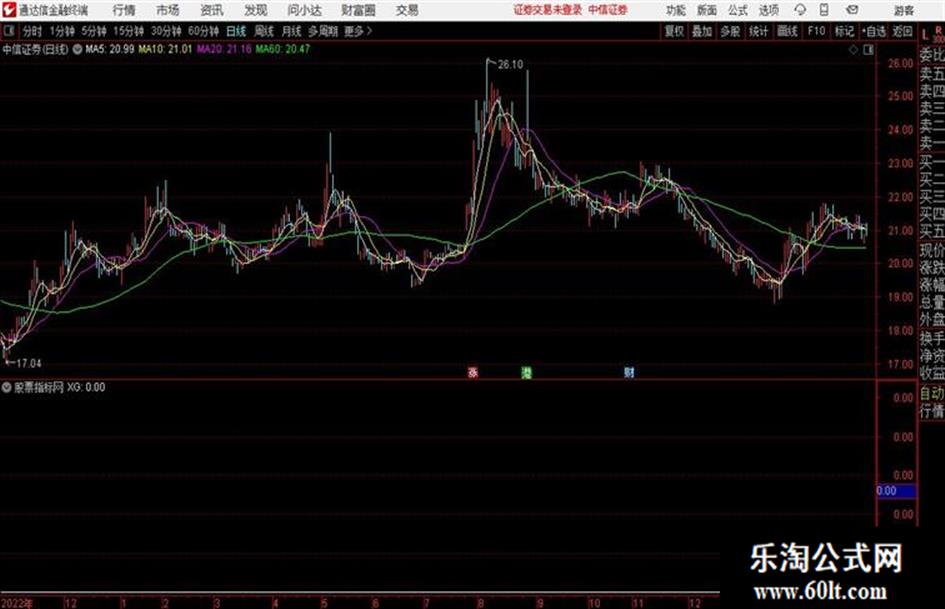Open the 公式 menu
The height and width of the screenshot is (609, 945).
pos(738,10)
